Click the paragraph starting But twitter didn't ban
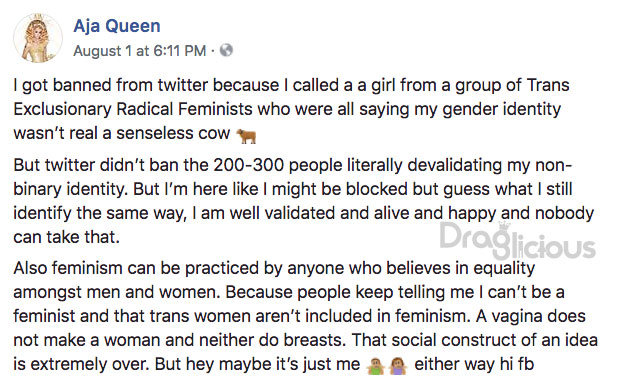 coord(304,201)
